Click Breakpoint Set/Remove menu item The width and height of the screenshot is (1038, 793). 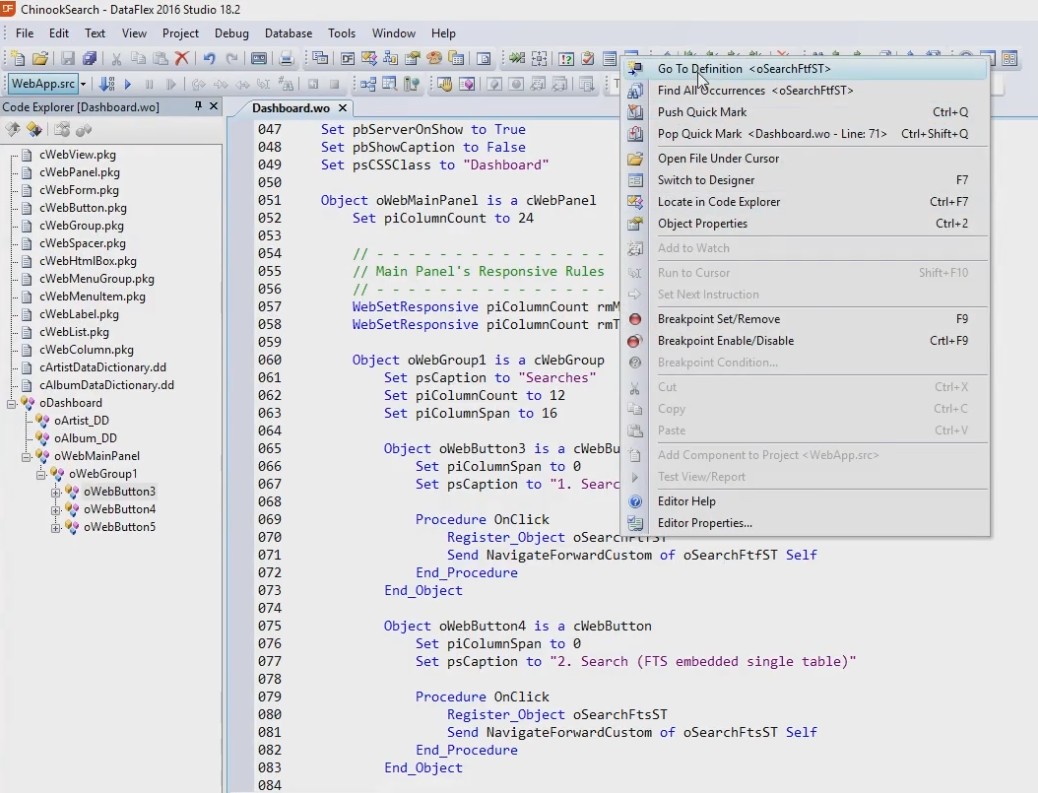coord(718,319)
